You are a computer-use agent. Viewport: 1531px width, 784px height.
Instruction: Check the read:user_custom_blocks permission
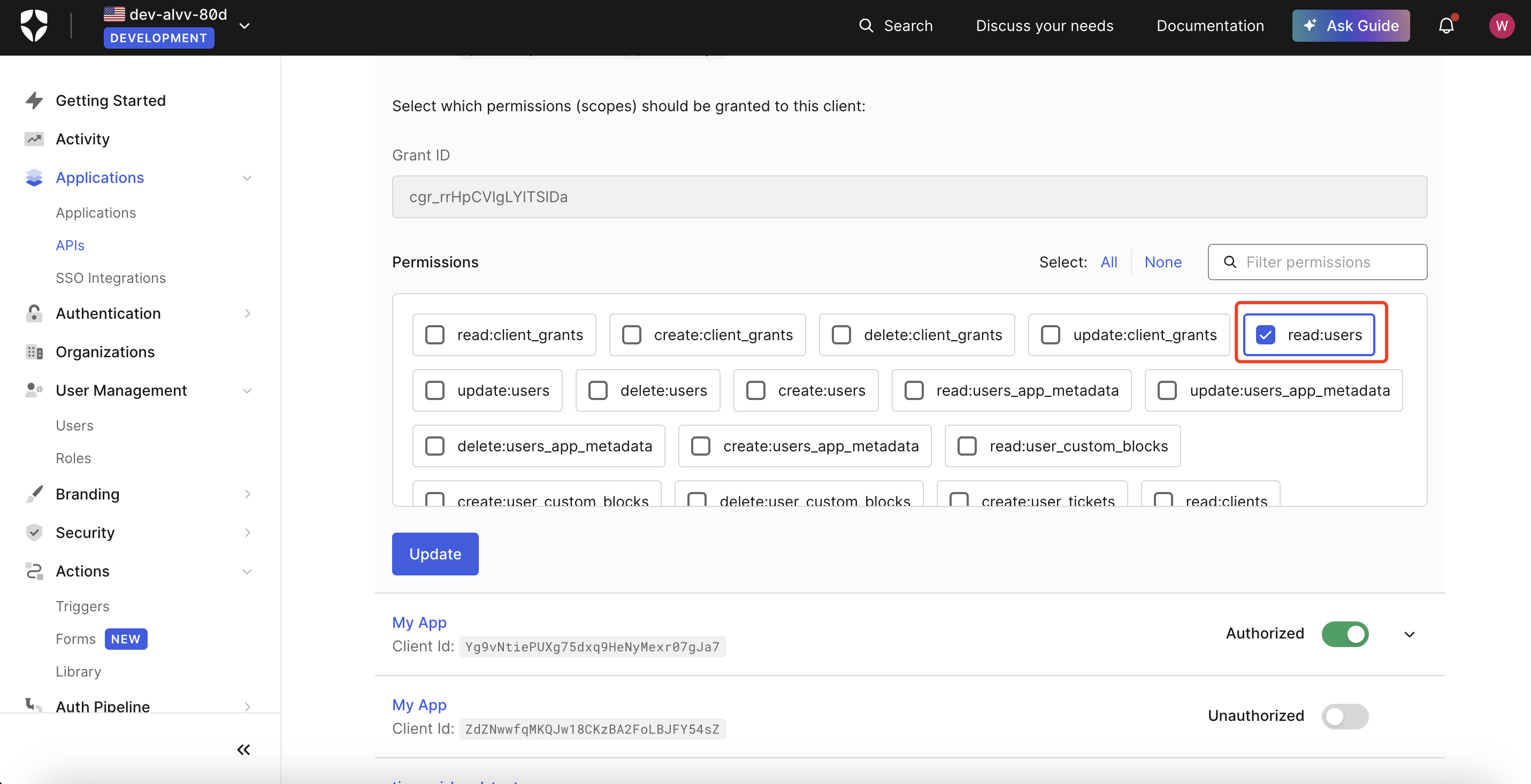(x=967, y=446)
